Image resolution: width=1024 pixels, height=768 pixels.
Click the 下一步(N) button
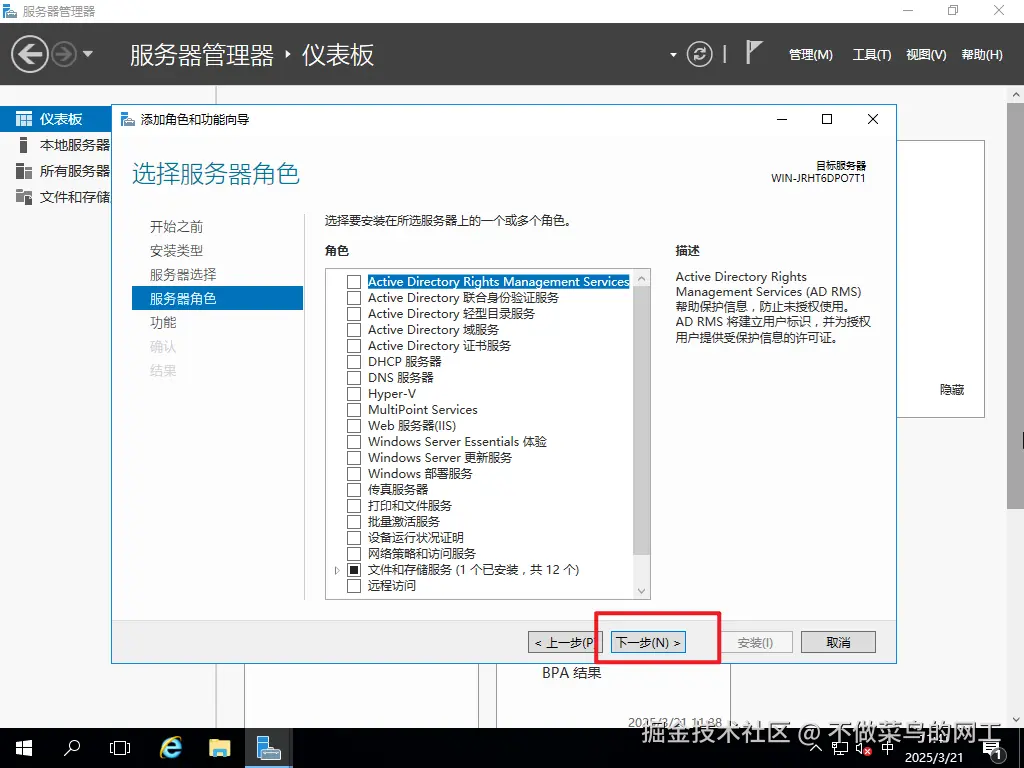click(647, 641)
